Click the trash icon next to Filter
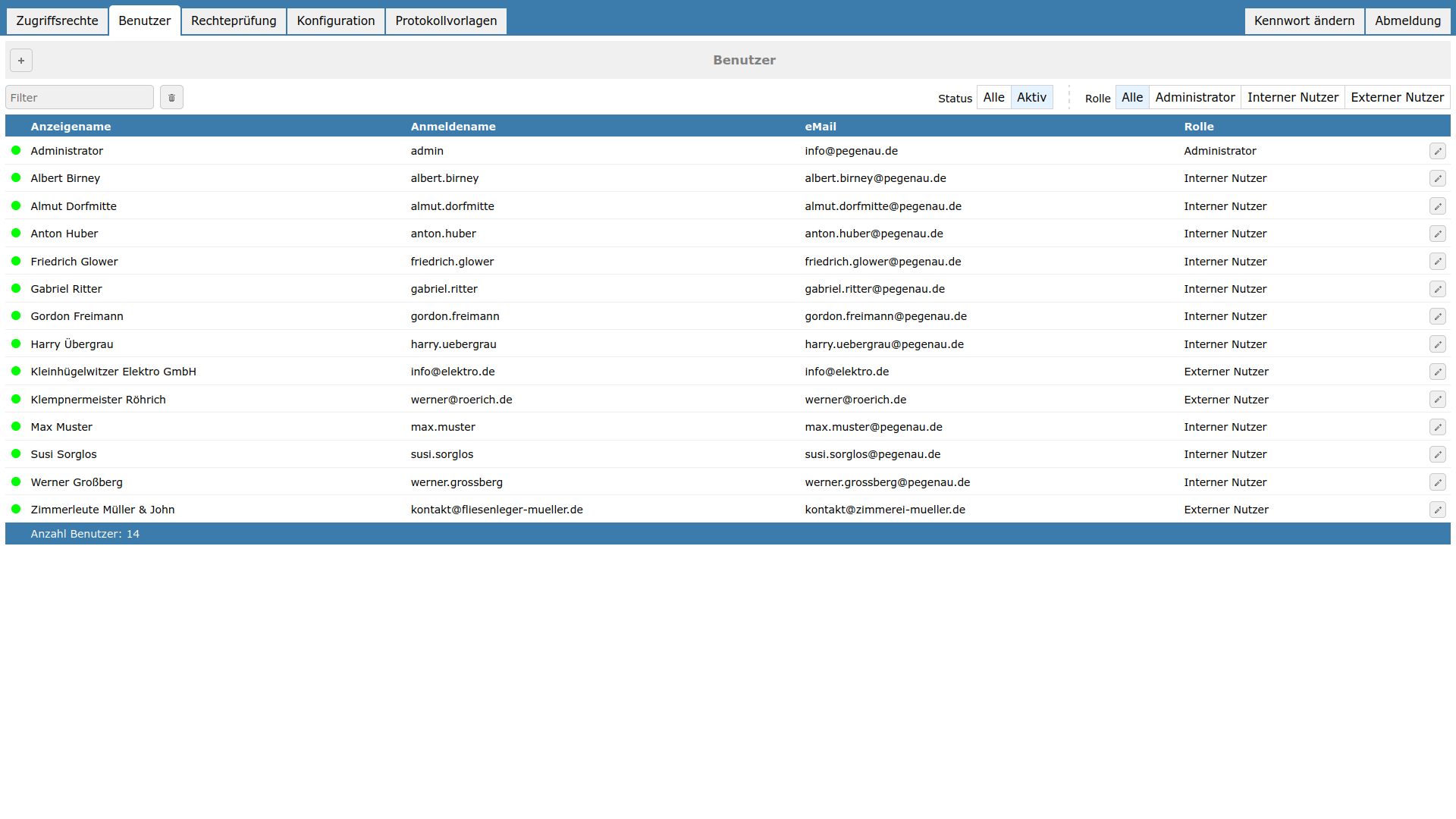 [171, 98]
